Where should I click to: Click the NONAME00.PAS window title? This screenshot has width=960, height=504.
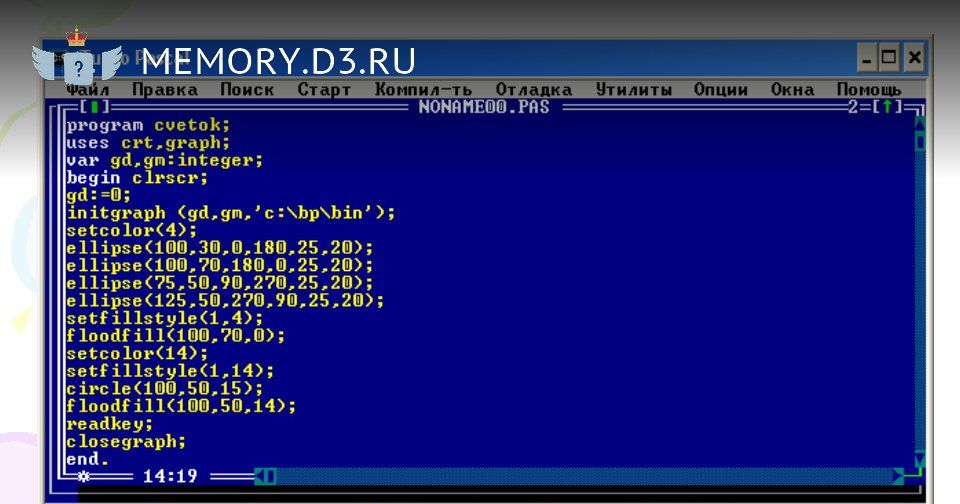pos(485,107)
